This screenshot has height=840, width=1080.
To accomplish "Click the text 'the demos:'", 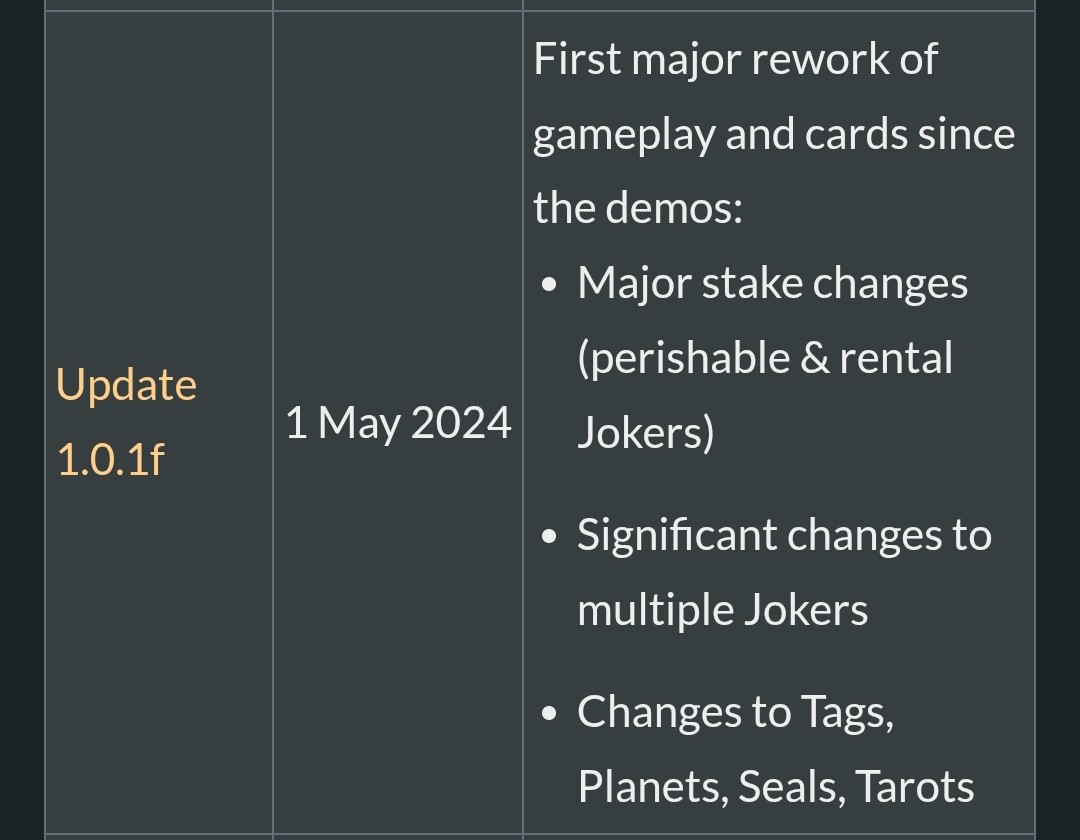I will (638, 208).
